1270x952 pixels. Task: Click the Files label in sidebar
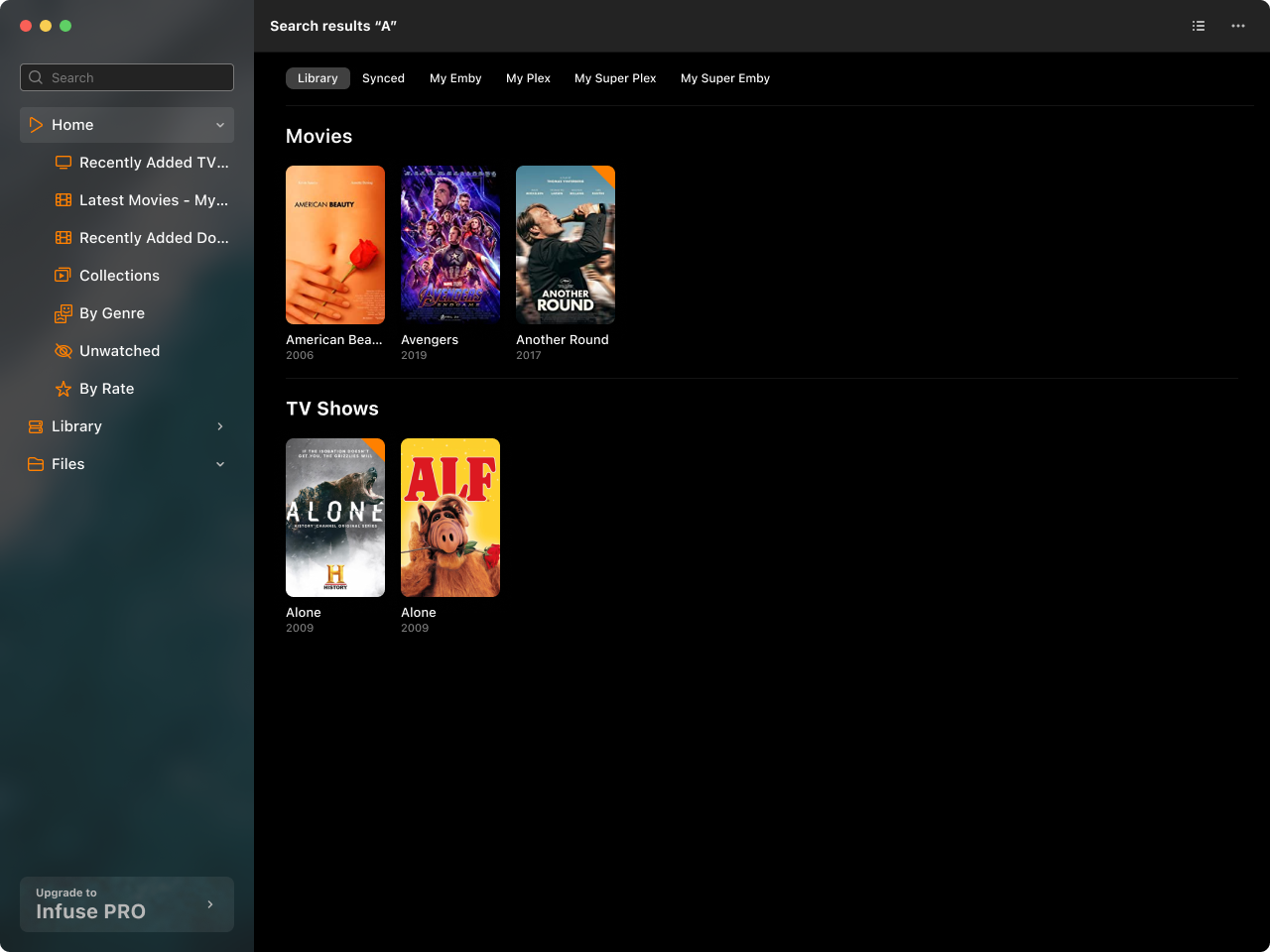68,464
